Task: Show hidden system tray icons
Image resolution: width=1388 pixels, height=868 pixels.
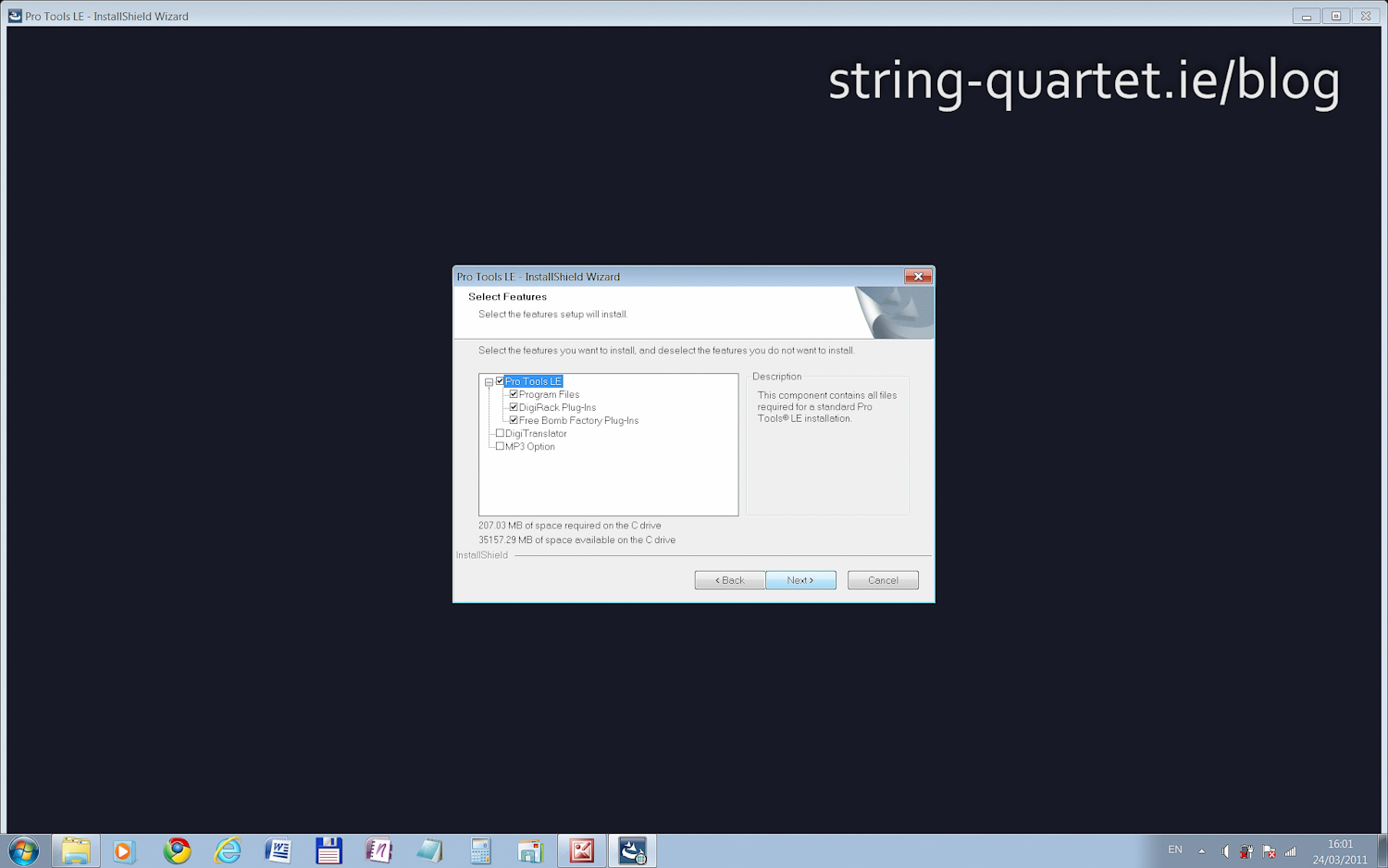Action: coord(1202,851)
